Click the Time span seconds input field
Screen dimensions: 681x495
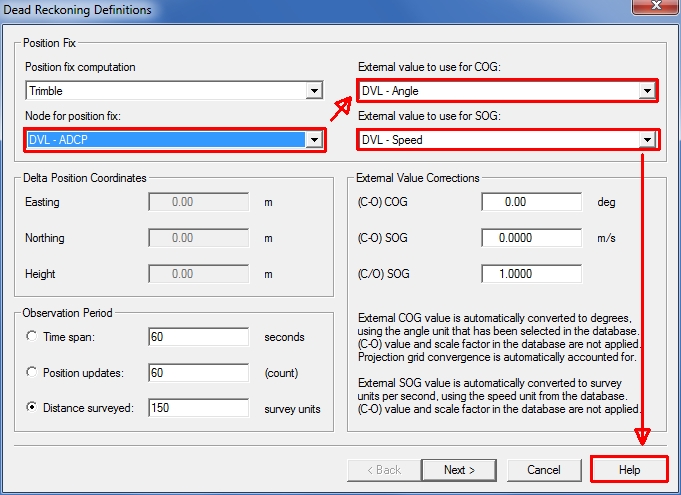pyautogui.click(x=198, y=337)
